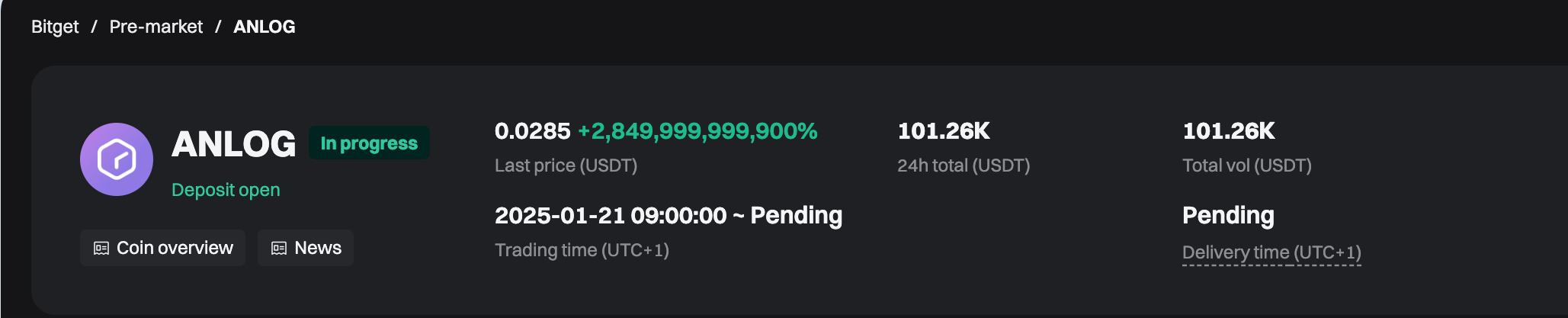Click the Total vol (USDT) label
This screenshot has width=1568, height=318.
coord(1247,165)
